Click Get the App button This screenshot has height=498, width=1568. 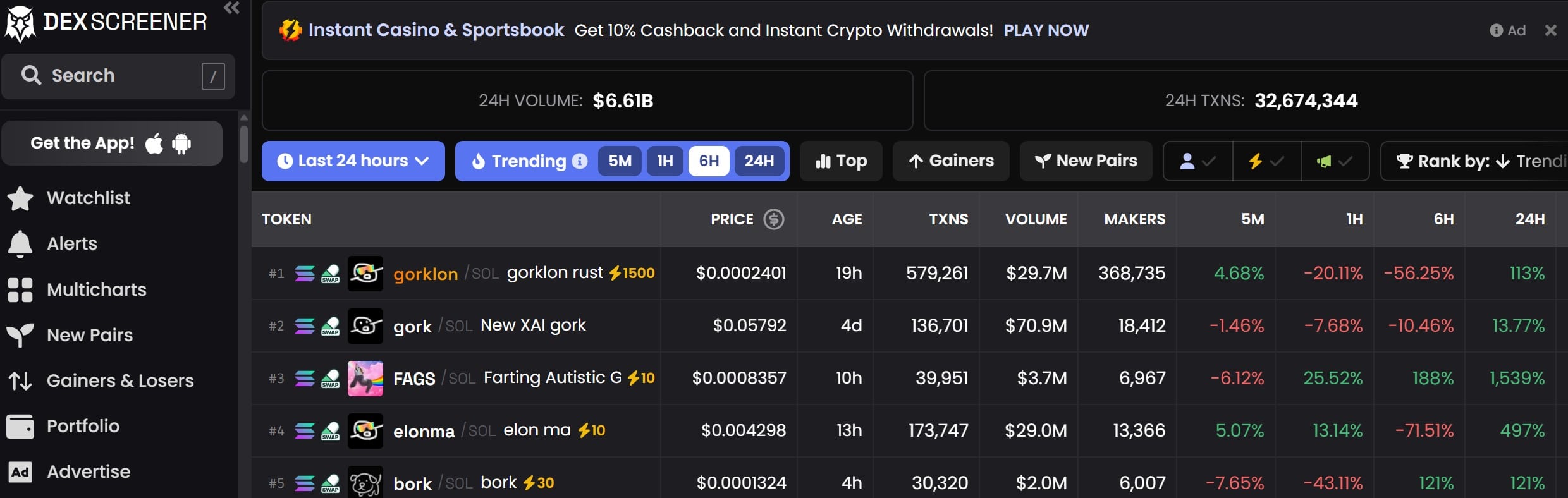(112, 143)
